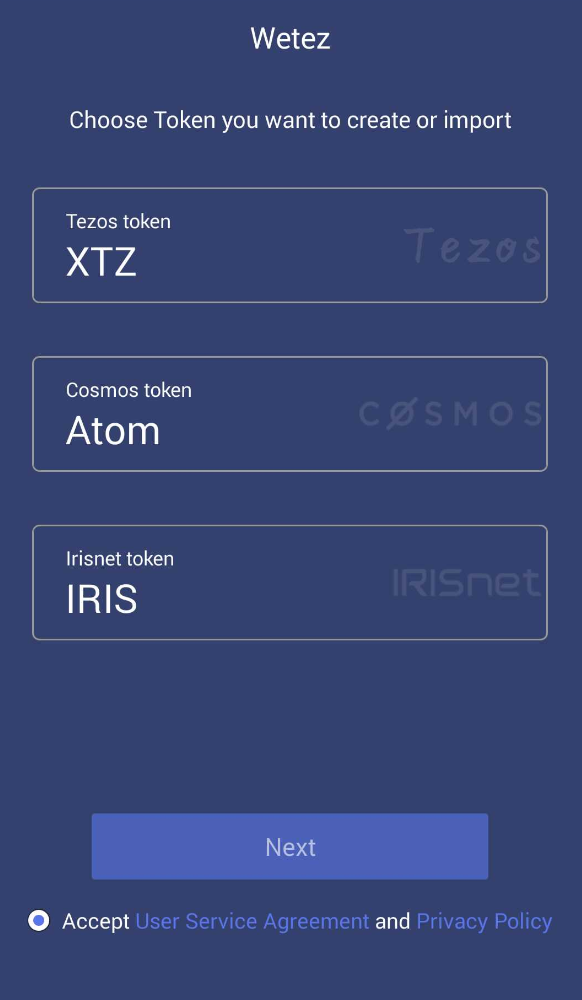
Task: Select the Irisnet token IRIS card
Action: pos(290,582)
